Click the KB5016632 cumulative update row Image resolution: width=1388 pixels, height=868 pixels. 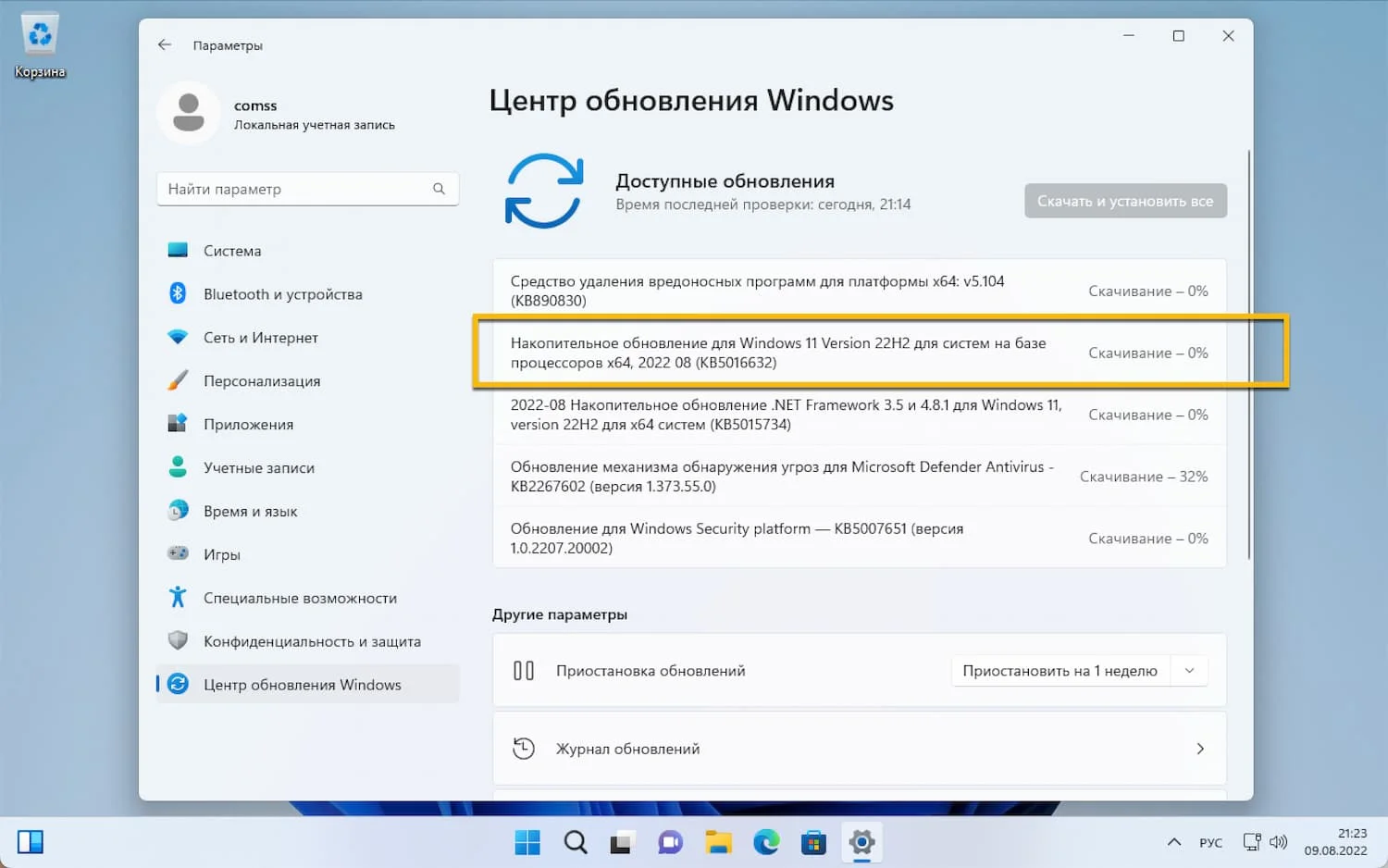click(x=860, y=353)
